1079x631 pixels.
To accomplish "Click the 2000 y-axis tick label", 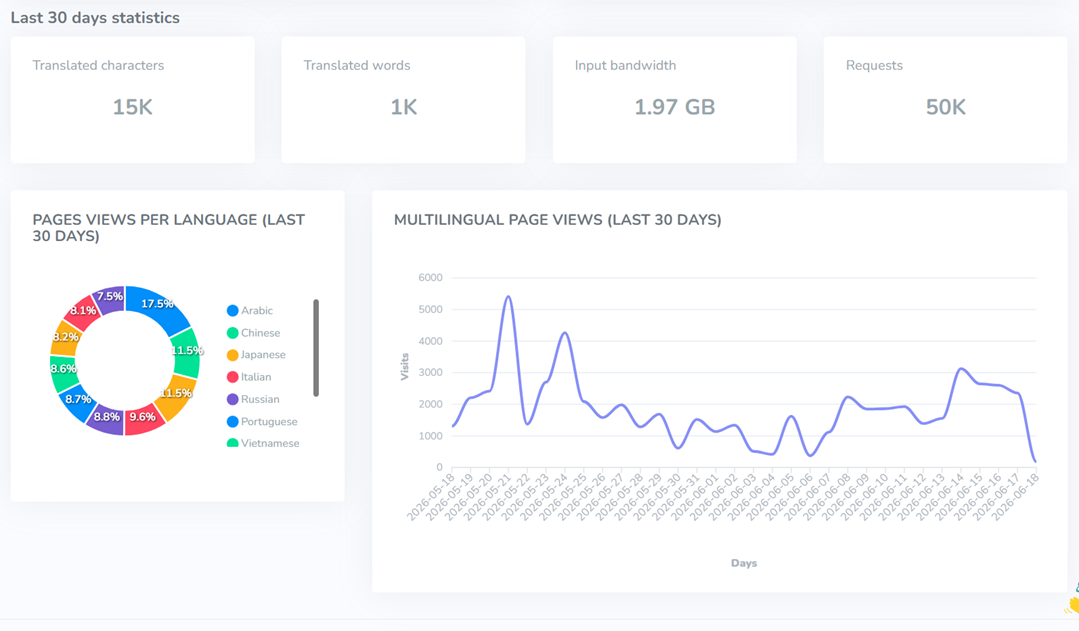I will pos(430,405).
